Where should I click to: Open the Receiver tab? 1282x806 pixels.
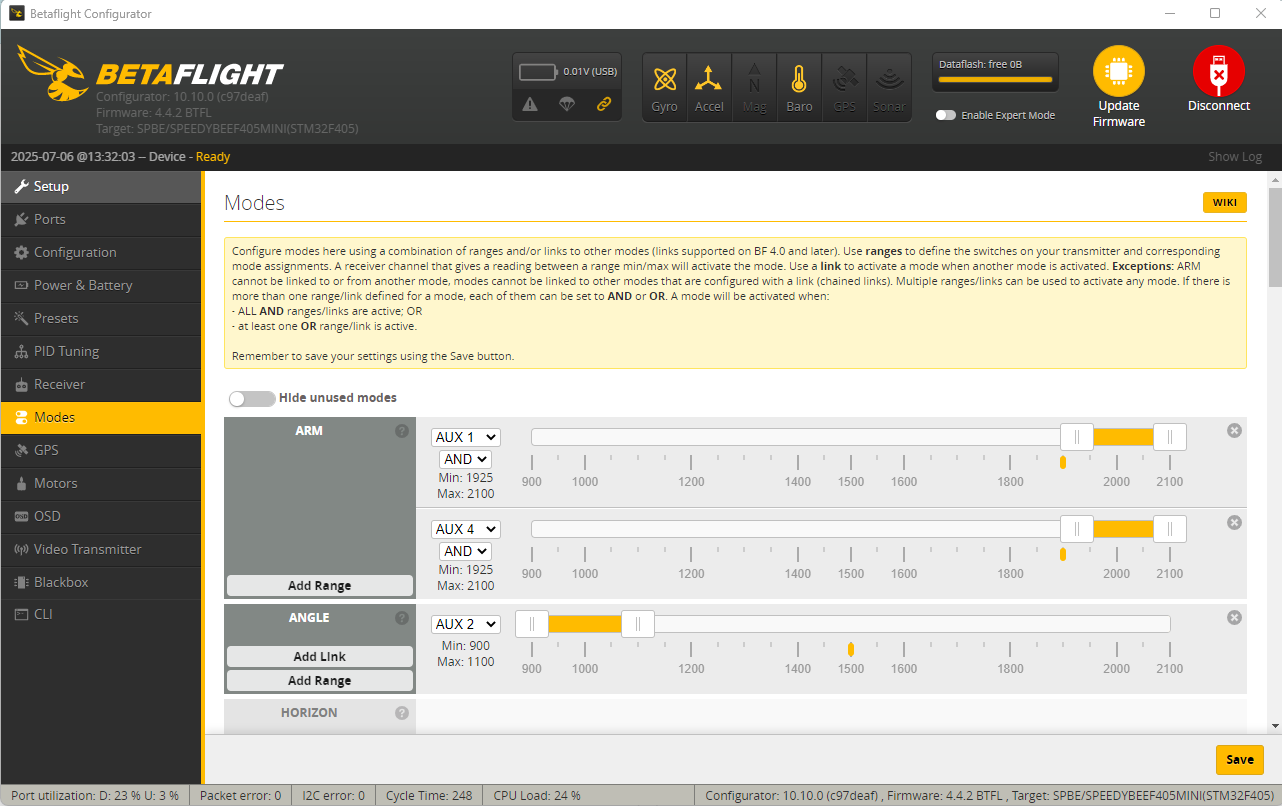(101, 384)
